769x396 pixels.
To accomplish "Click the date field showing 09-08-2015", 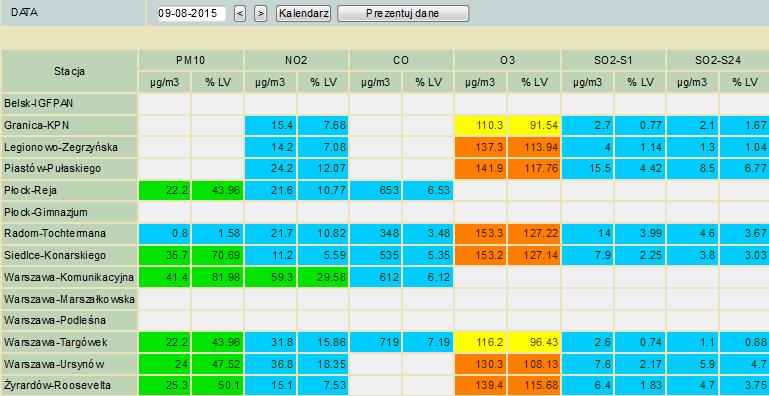I will (x=191, y=14).
